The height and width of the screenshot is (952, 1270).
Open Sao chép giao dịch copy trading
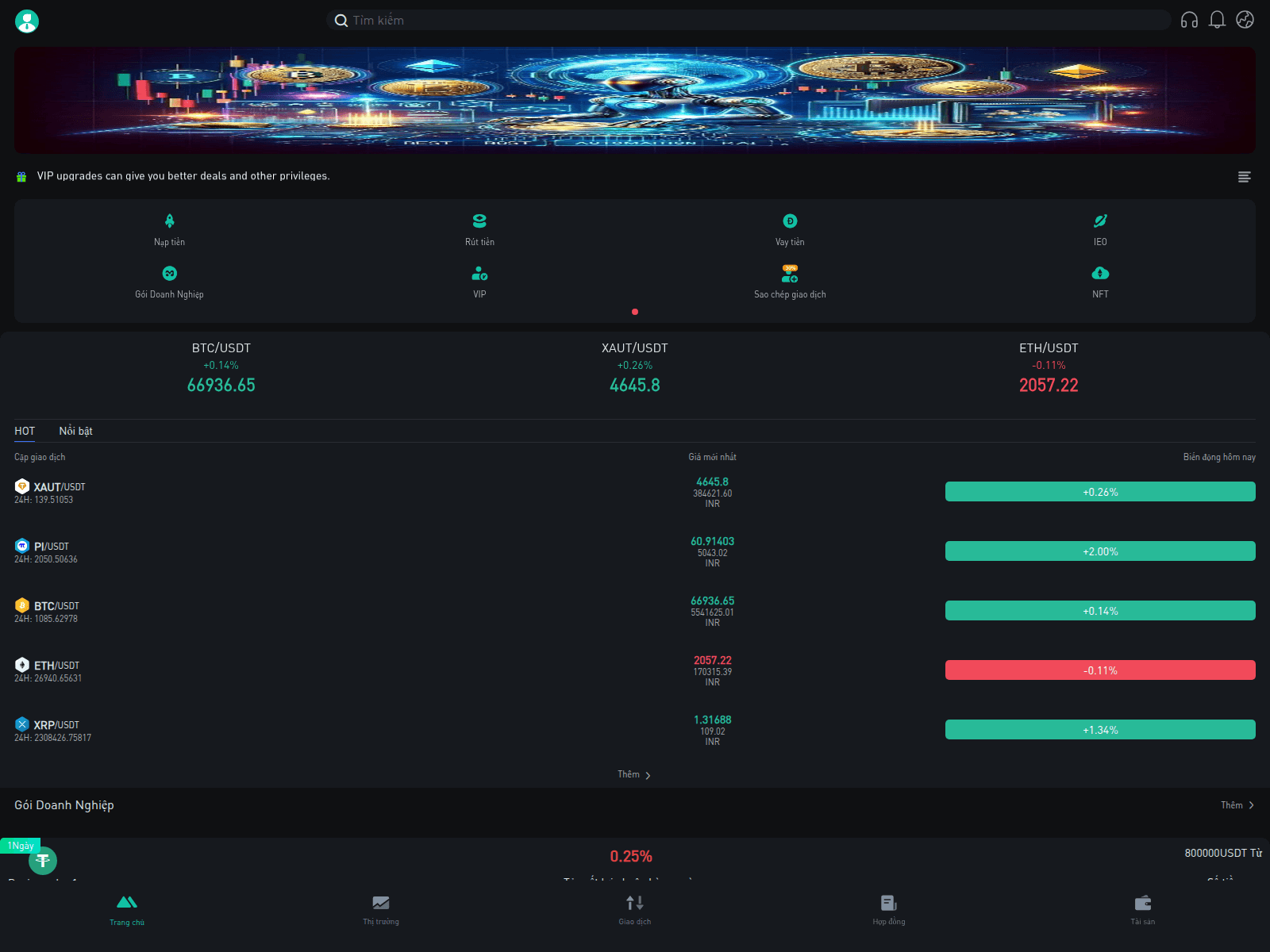790,282
